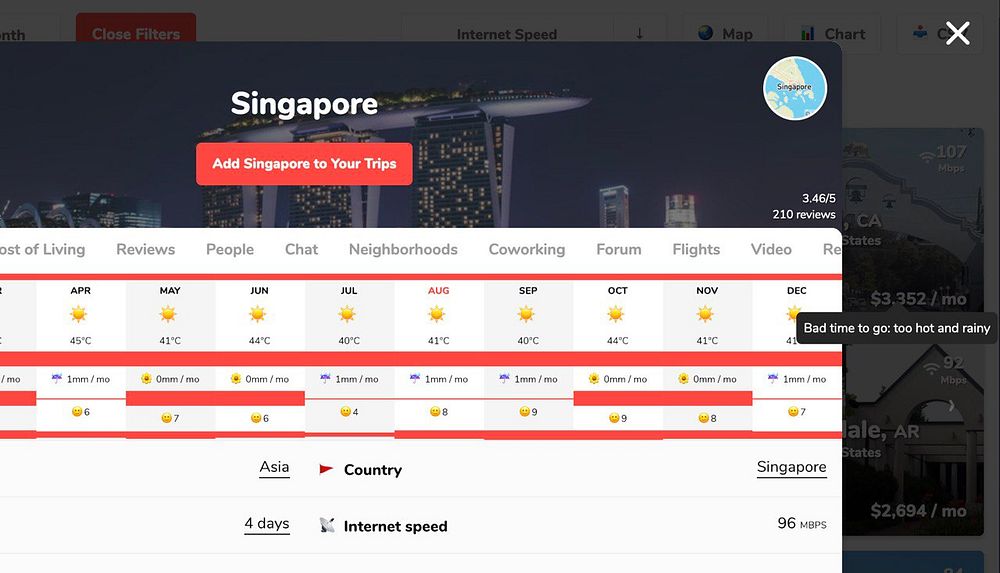This screenshot has width=1000, height=573.
Task: Click the July humidity face icon
Action: [x=345, y=412]
